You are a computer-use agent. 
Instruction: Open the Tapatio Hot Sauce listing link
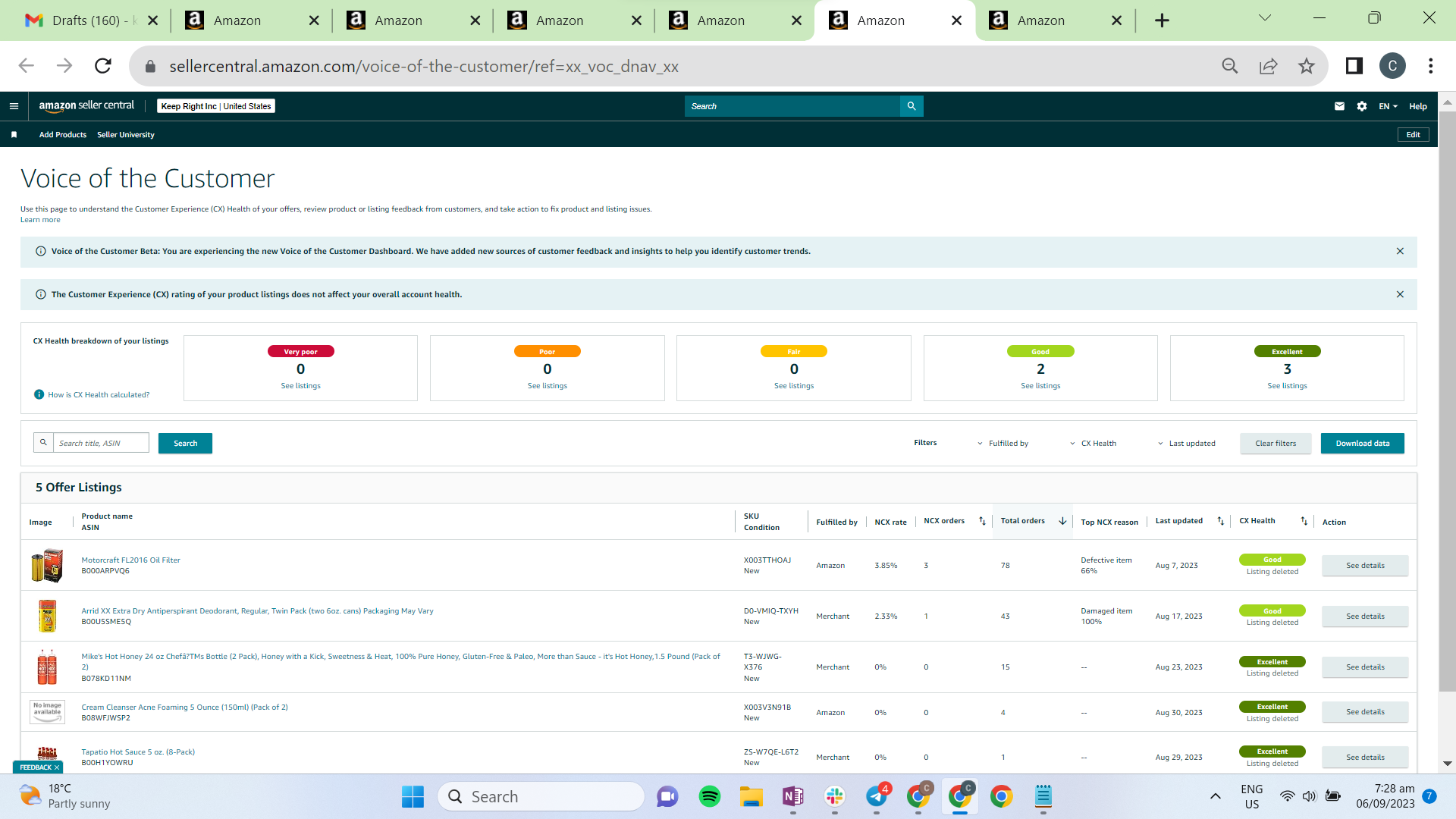pyautogui.click(x=138, y=752)
